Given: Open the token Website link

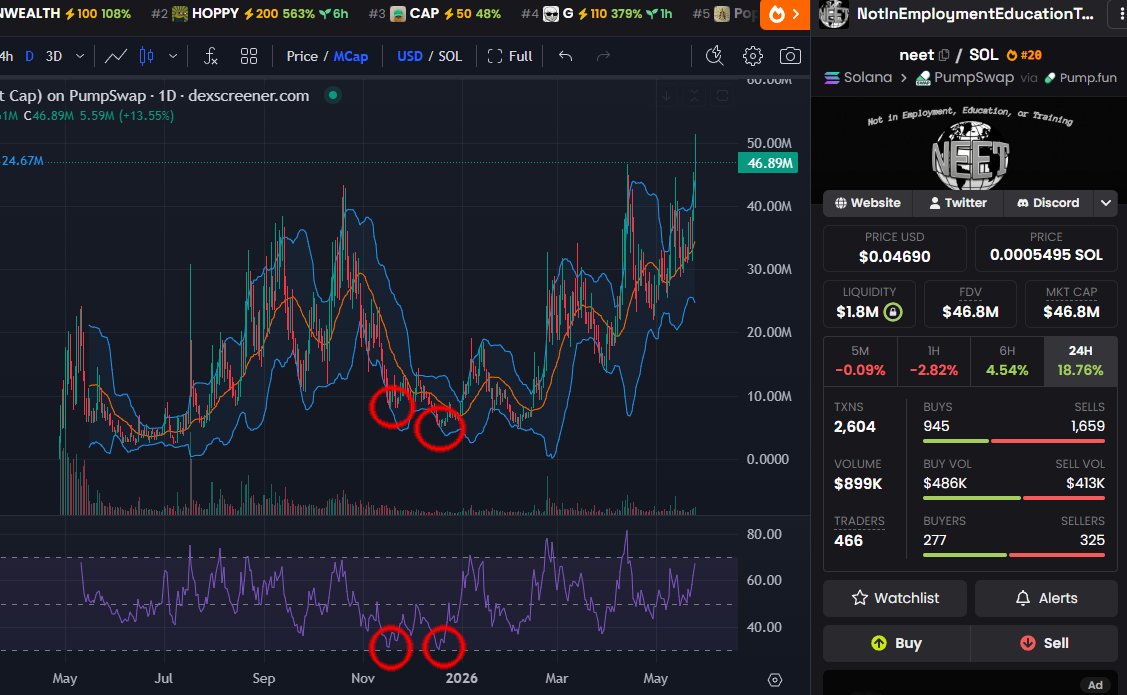Looking at the screenshot, I should click(868, 203).
